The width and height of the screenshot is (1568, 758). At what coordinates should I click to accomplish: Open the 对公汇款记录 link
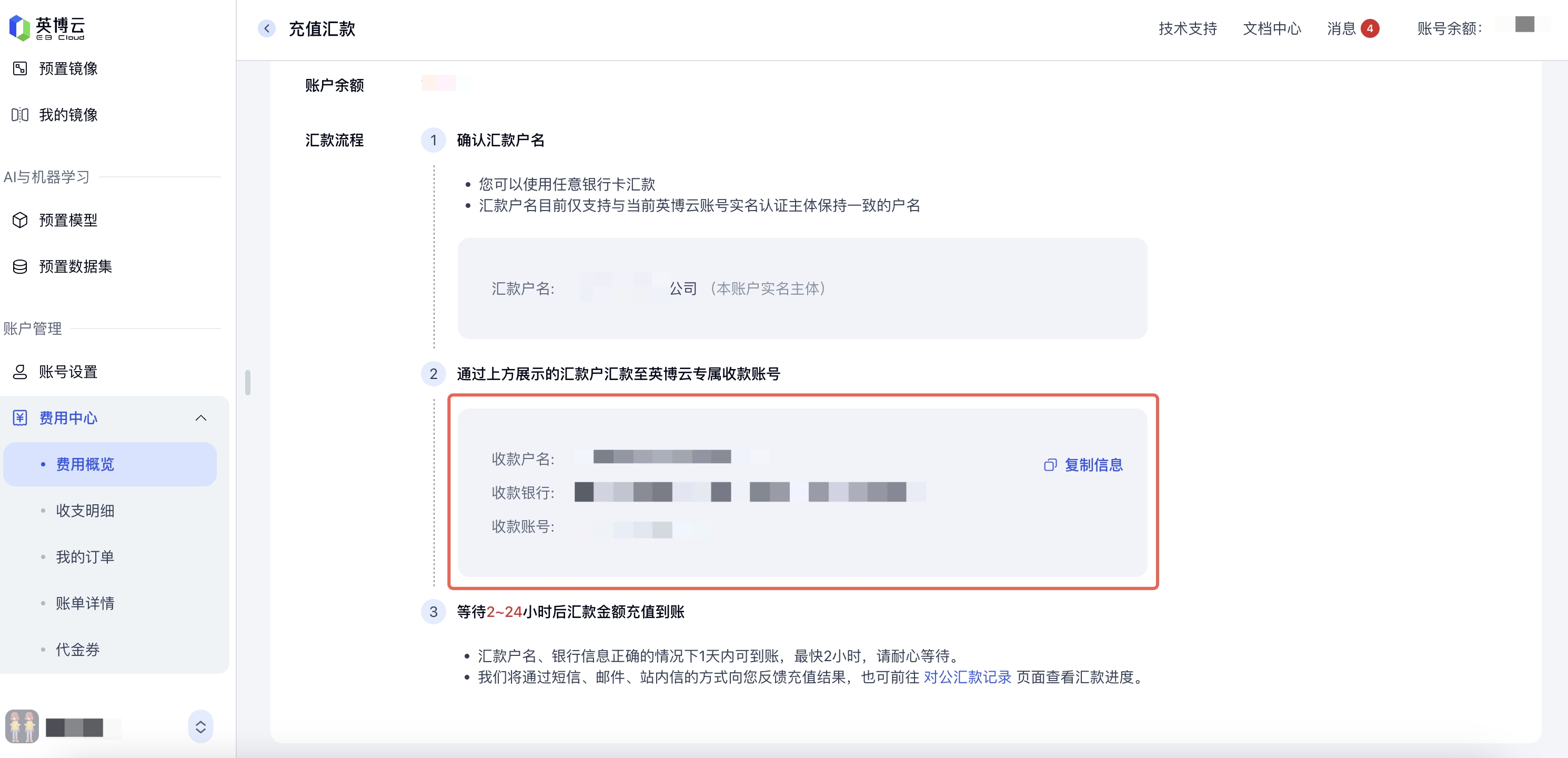967,677
